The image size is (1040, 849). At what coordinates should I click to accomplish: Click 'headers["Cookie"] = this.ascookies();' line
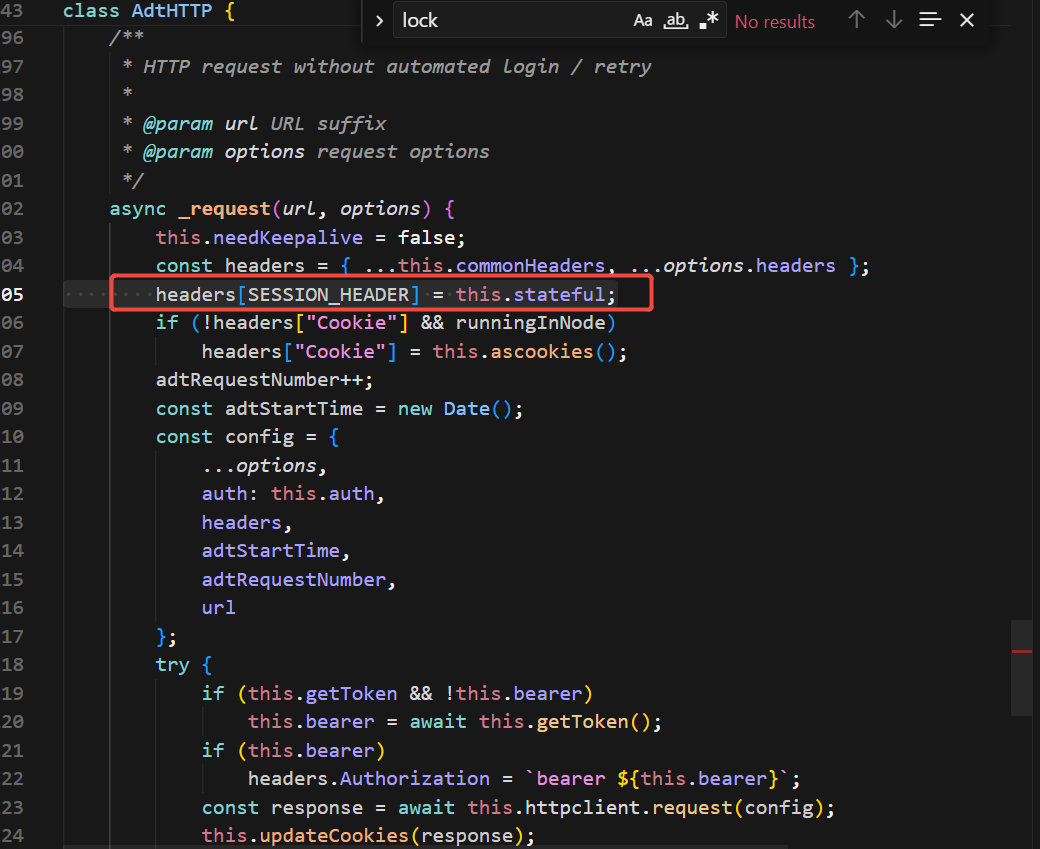tap(414, 352)
